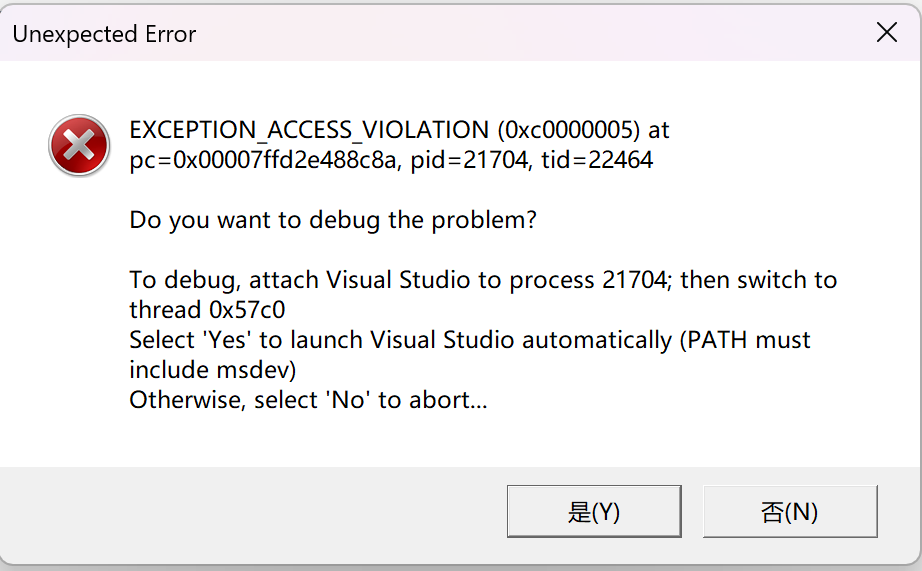Click the 'thread 0x57c0' text
922x571 pixels.
point(207,310)
